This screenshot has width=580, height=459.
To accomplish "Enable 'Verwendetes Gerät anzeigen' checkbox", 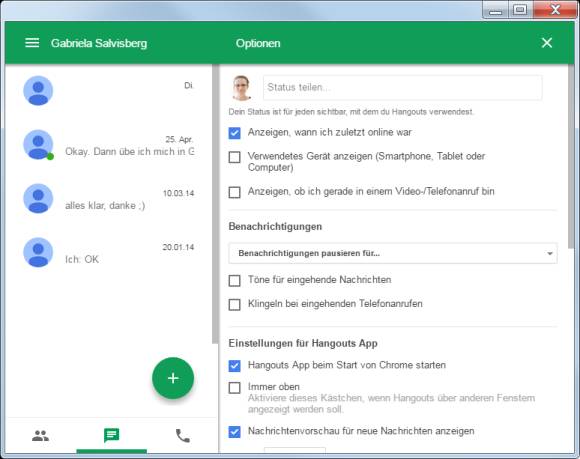I will coord(235,157).
